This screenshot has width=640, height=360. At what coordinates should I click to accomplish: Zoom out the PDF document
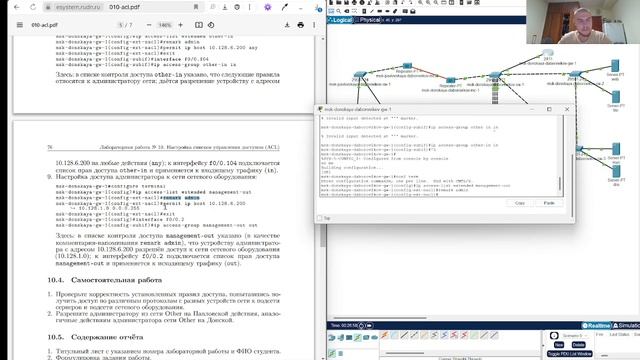(149, 25)
